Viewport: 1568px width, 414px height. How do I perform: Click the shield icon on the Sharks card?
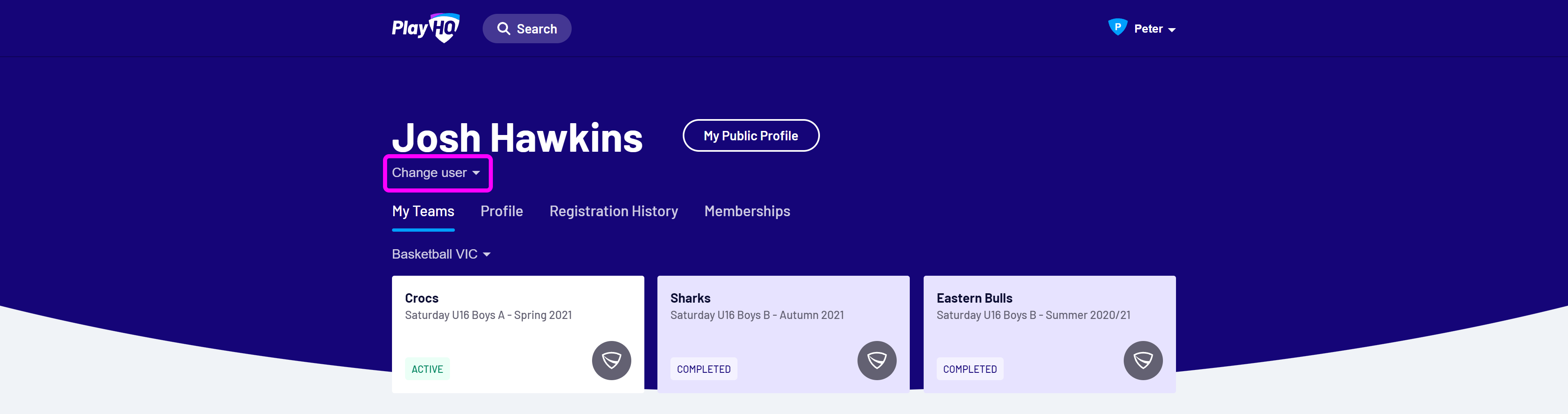(877, 360)
